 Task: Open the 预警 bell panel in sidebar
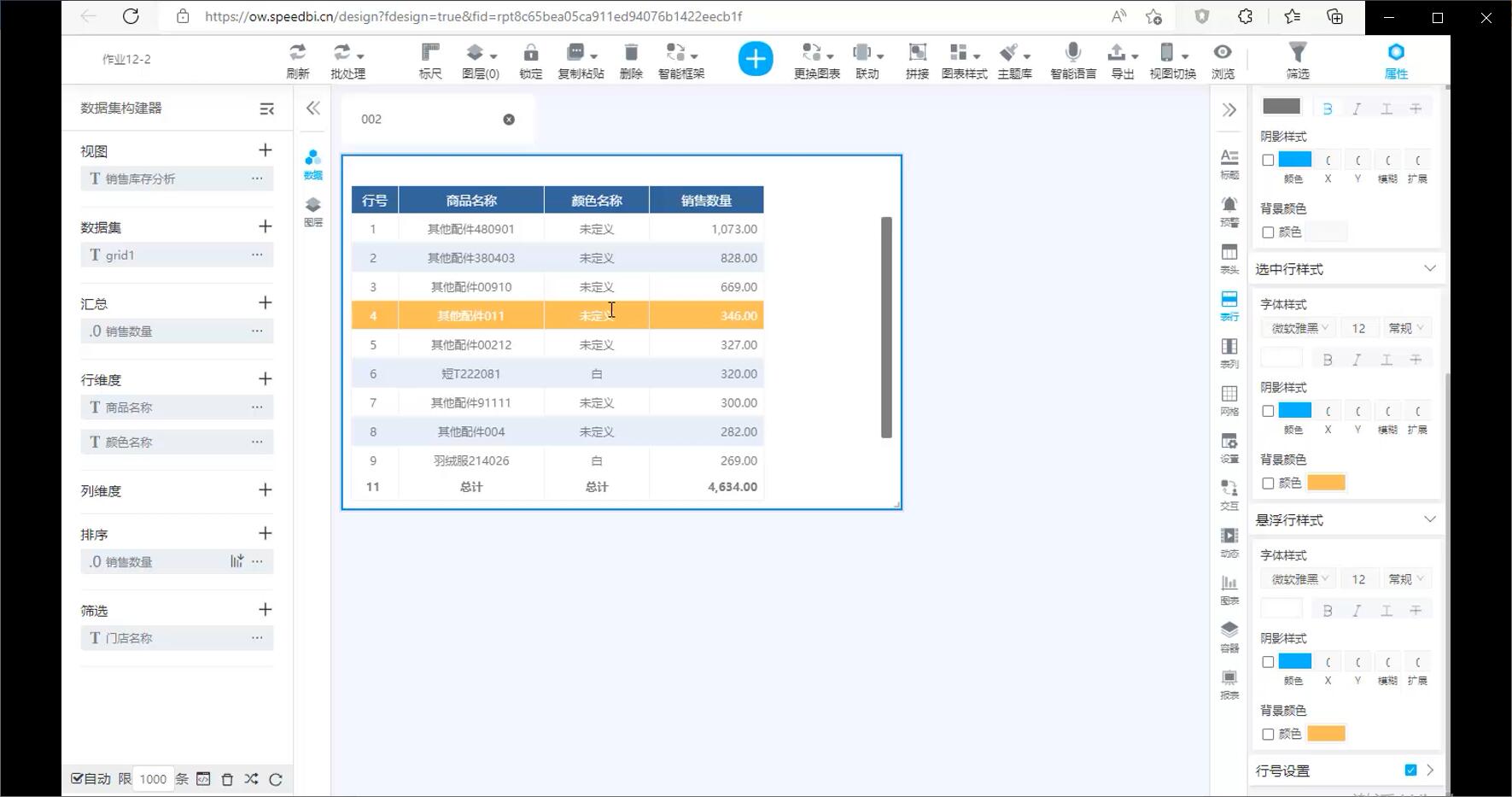coord(1229,210)
